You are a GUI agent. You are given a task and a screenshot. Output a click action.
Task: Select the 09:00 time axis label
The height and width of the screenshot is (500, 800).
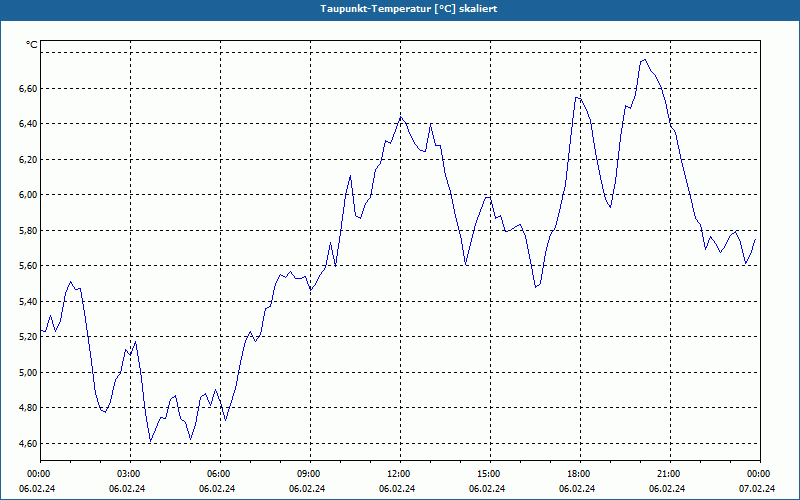click(x=308, y=474)
